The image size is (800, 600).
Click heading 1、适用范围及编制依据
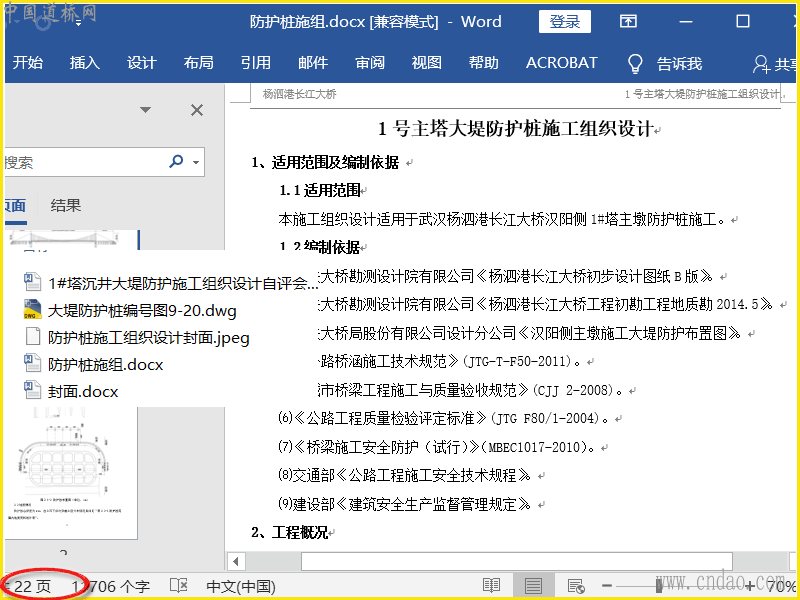[x=325, y=162]
